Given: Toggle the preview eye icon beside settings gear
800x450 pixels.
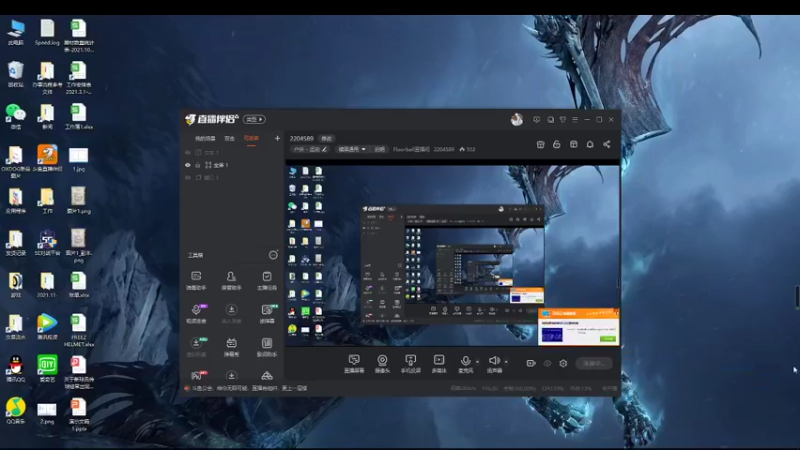Looking at the screenshot, I should [x=547, y=363].
